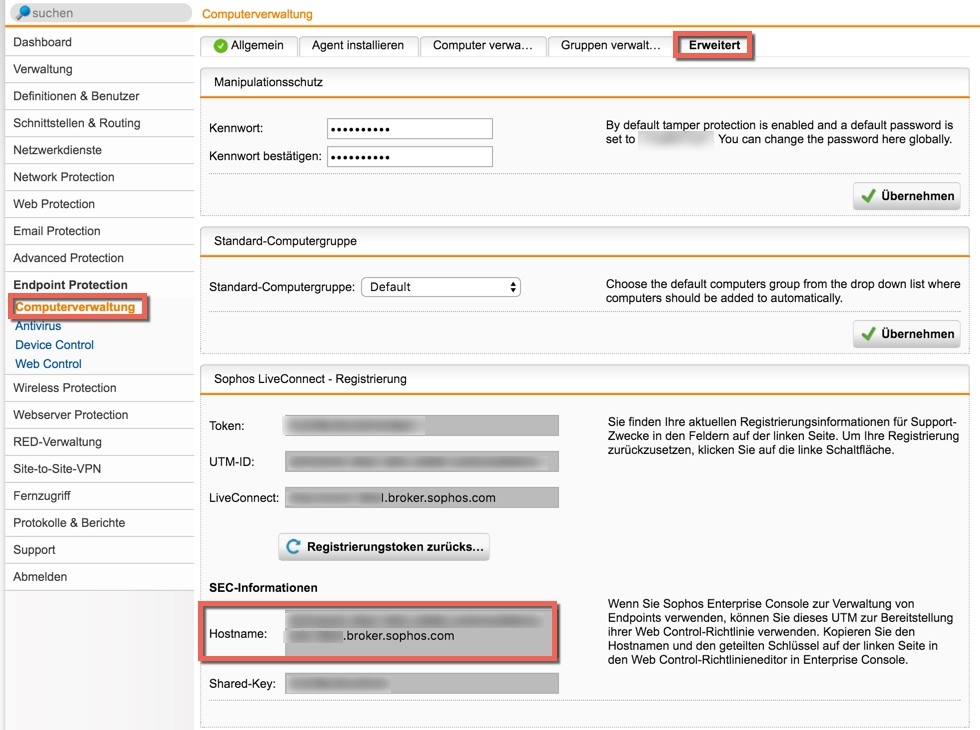This screenshot has height=730, width=980.
Task: Click the magnifier icon in the search box
Action: click(x=24, y=12)
